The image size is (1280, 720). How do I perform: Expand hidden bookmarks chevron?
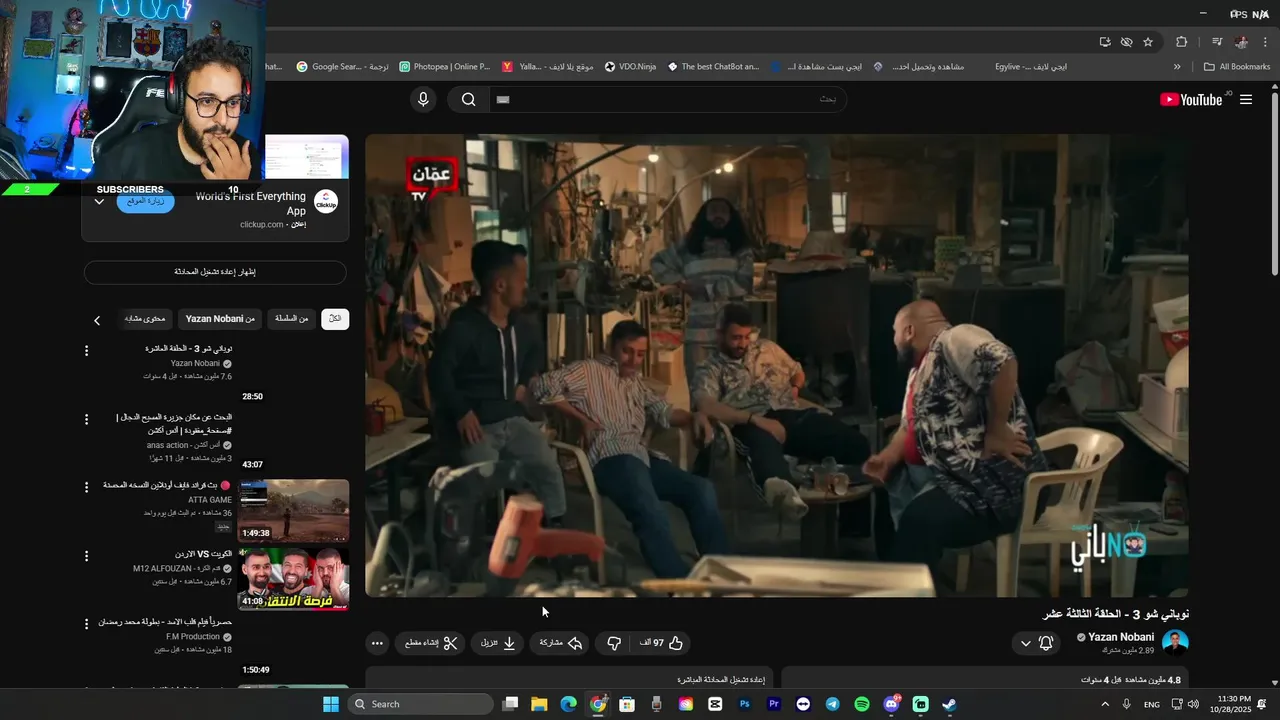pos(1177,67)
